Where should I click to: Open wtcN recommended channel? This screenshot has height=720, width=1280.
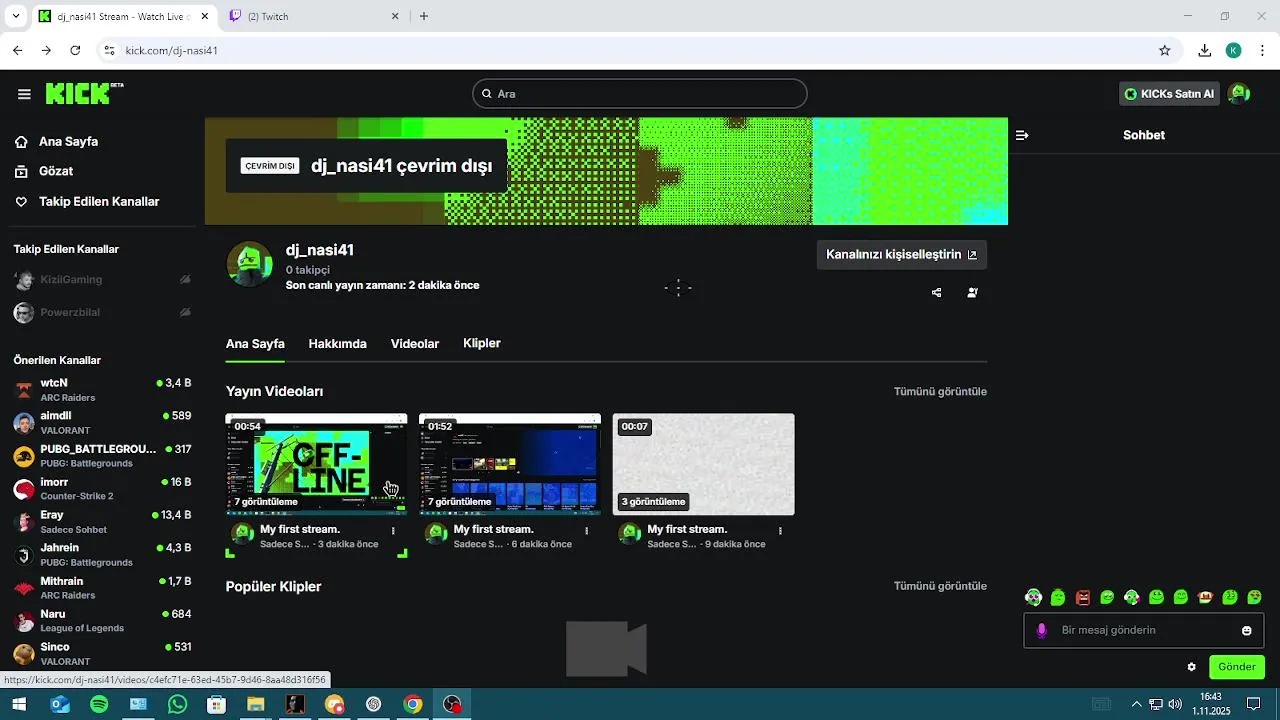102,390
